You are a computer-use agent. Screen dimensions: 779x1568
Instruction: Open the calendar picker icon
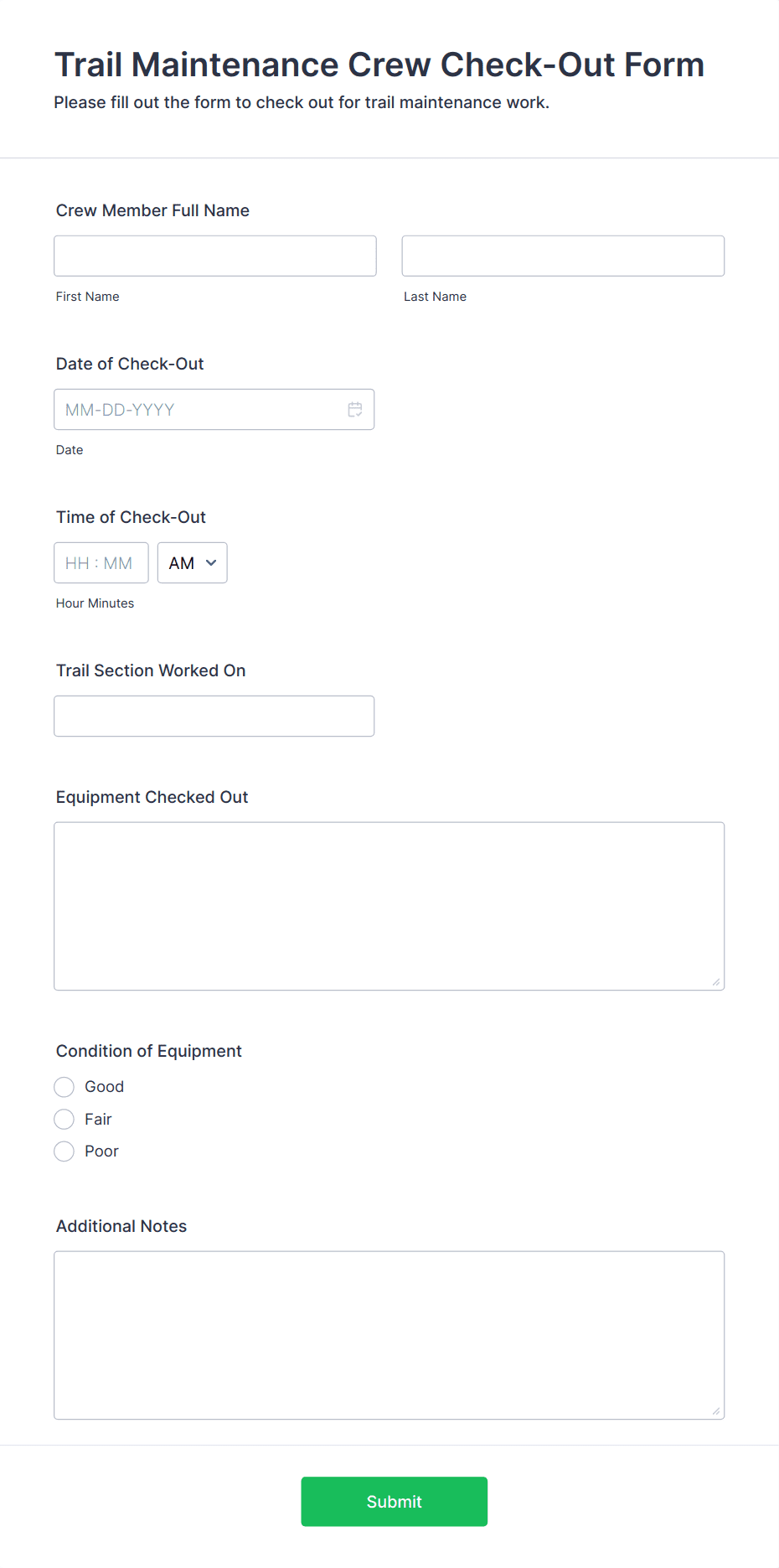(x=355, y=410)
